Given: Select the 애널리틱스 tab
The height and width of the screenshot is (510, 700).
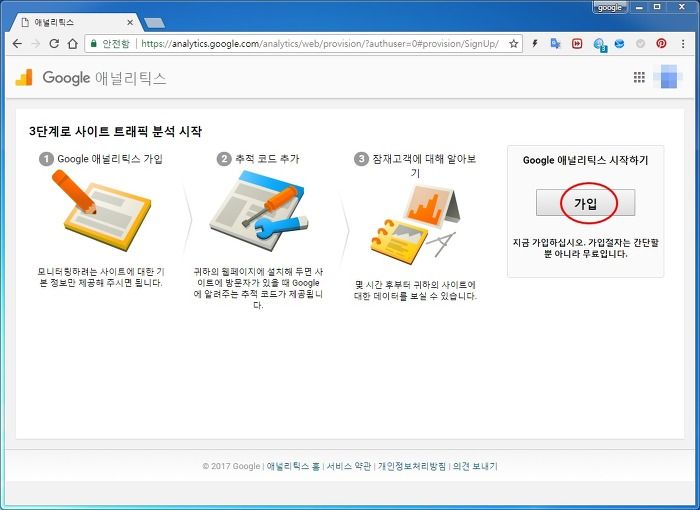Looking at the screenshot, I should click(x=77, y=22).
